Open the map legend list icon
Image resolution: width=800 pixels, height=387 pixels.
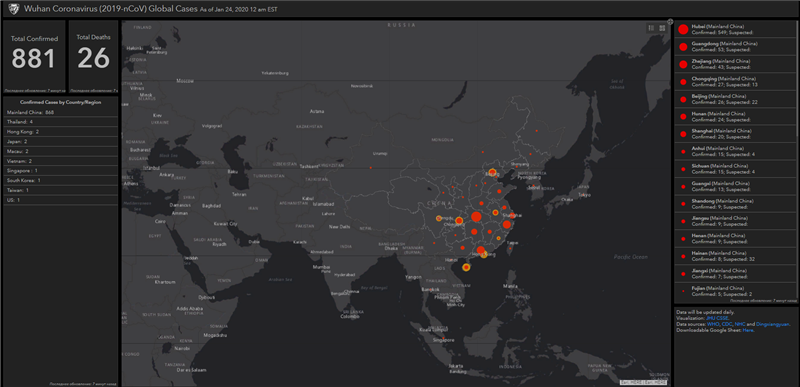[651, 28]
